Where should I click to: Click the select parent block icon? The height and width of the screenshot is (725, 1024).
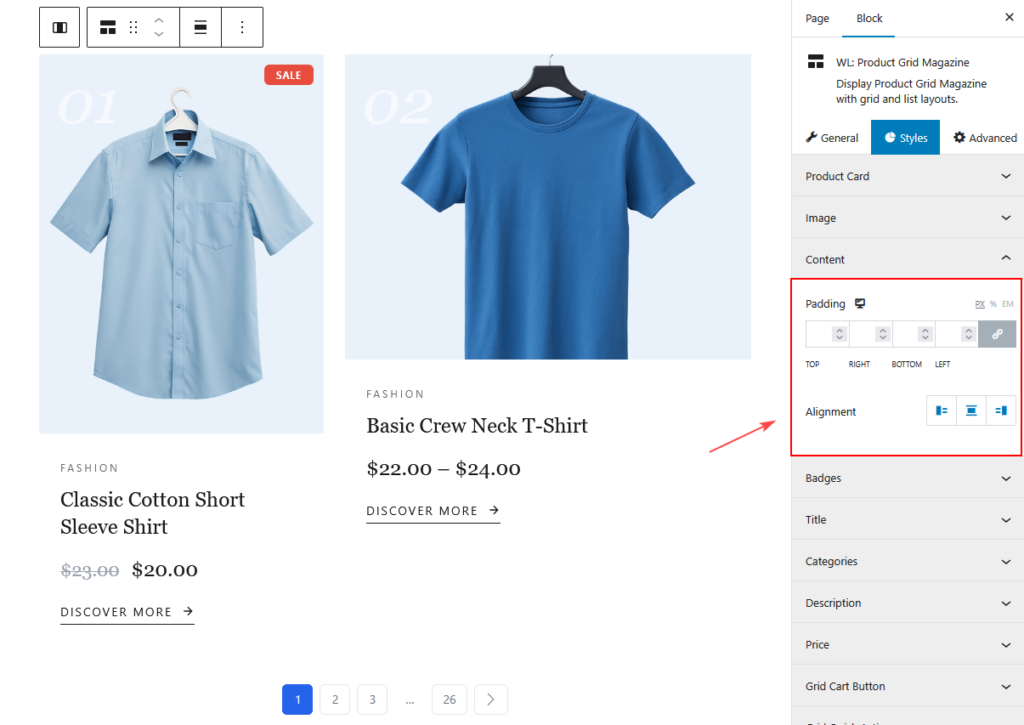click(x=59, y=28)
